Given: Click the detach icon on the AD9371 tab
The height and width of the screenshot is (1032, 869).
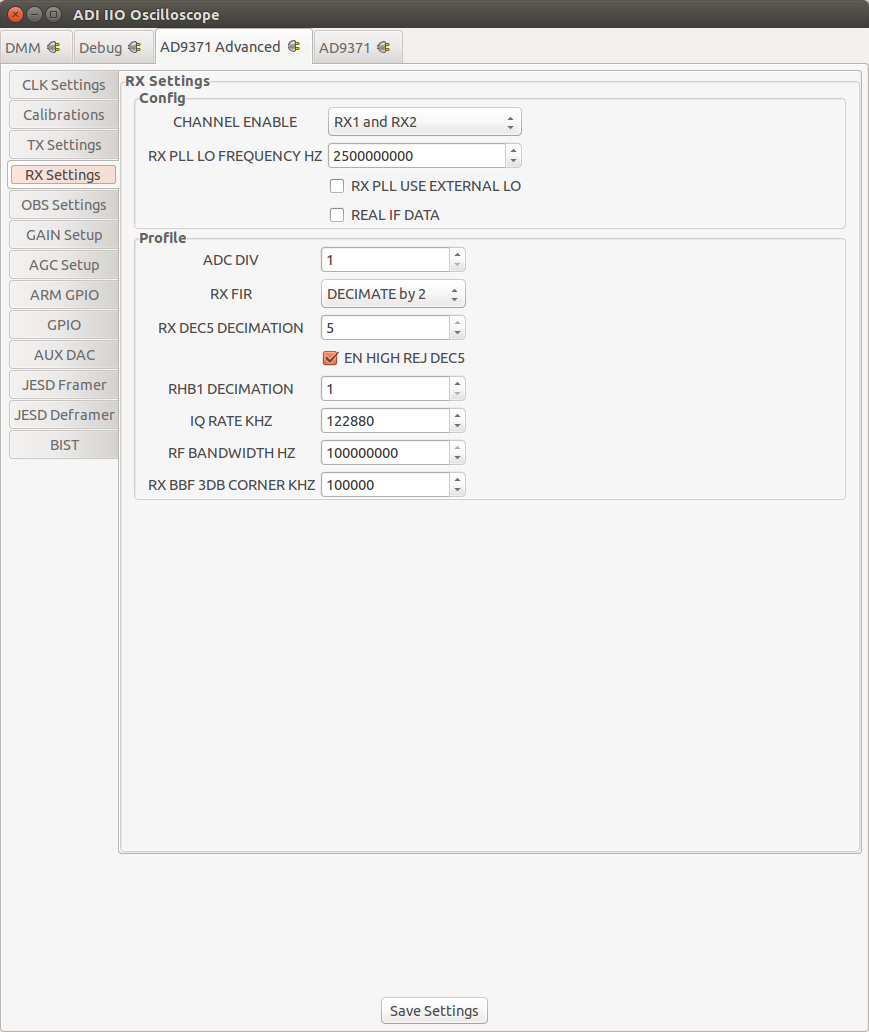Looking at the screenshot, I should click(x=384, y=46).
